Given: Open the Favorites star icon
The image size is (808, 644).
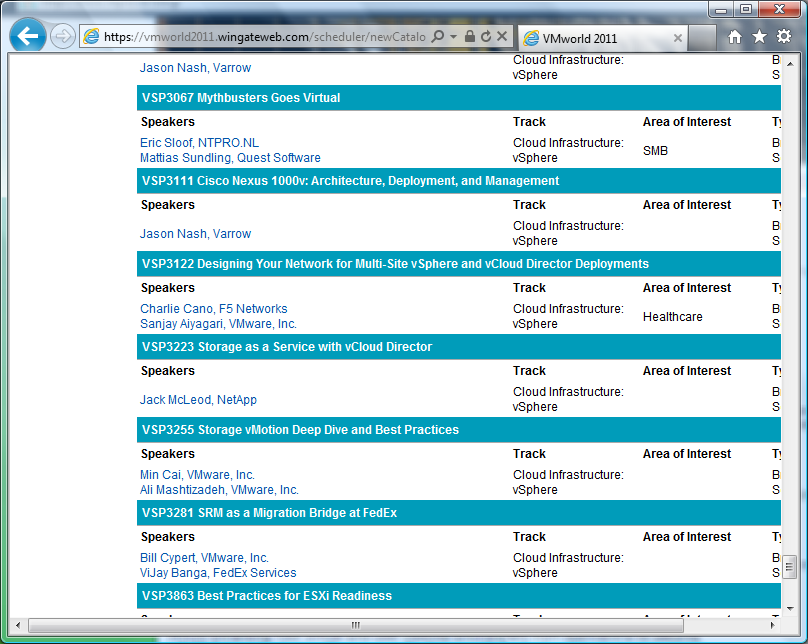Looking at the screenshot, I should pos(759,37).
